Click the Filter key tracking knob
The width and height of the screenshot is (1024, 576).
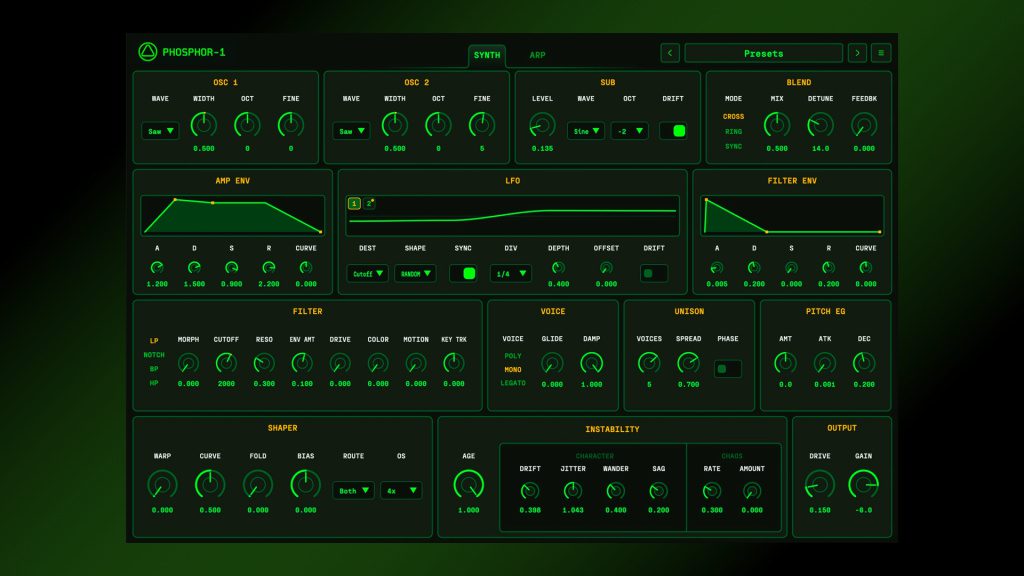click(454, 363)
